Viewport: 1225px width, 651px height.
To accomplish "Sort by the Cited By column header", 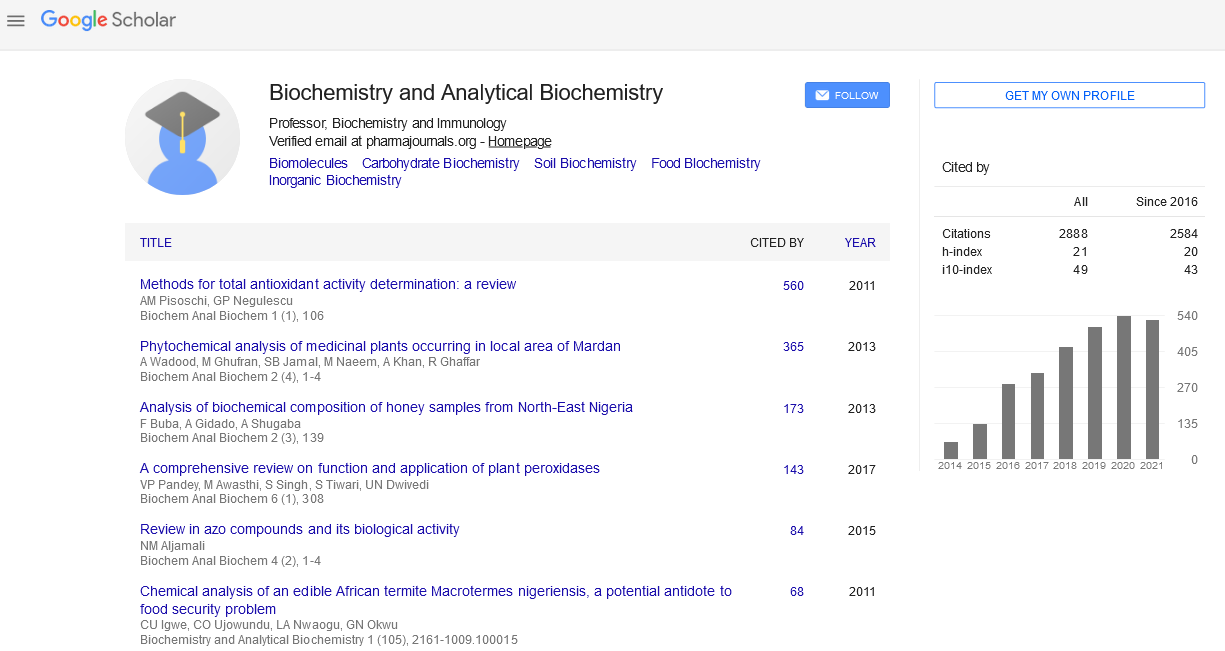I will 777,243.
